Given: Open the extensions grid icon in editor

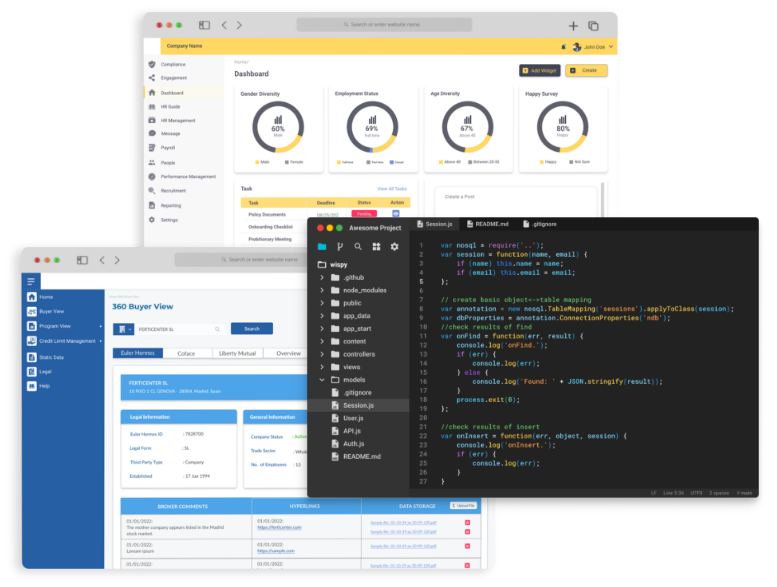Looking at the screenshot, I should click(x=376, y=246).
